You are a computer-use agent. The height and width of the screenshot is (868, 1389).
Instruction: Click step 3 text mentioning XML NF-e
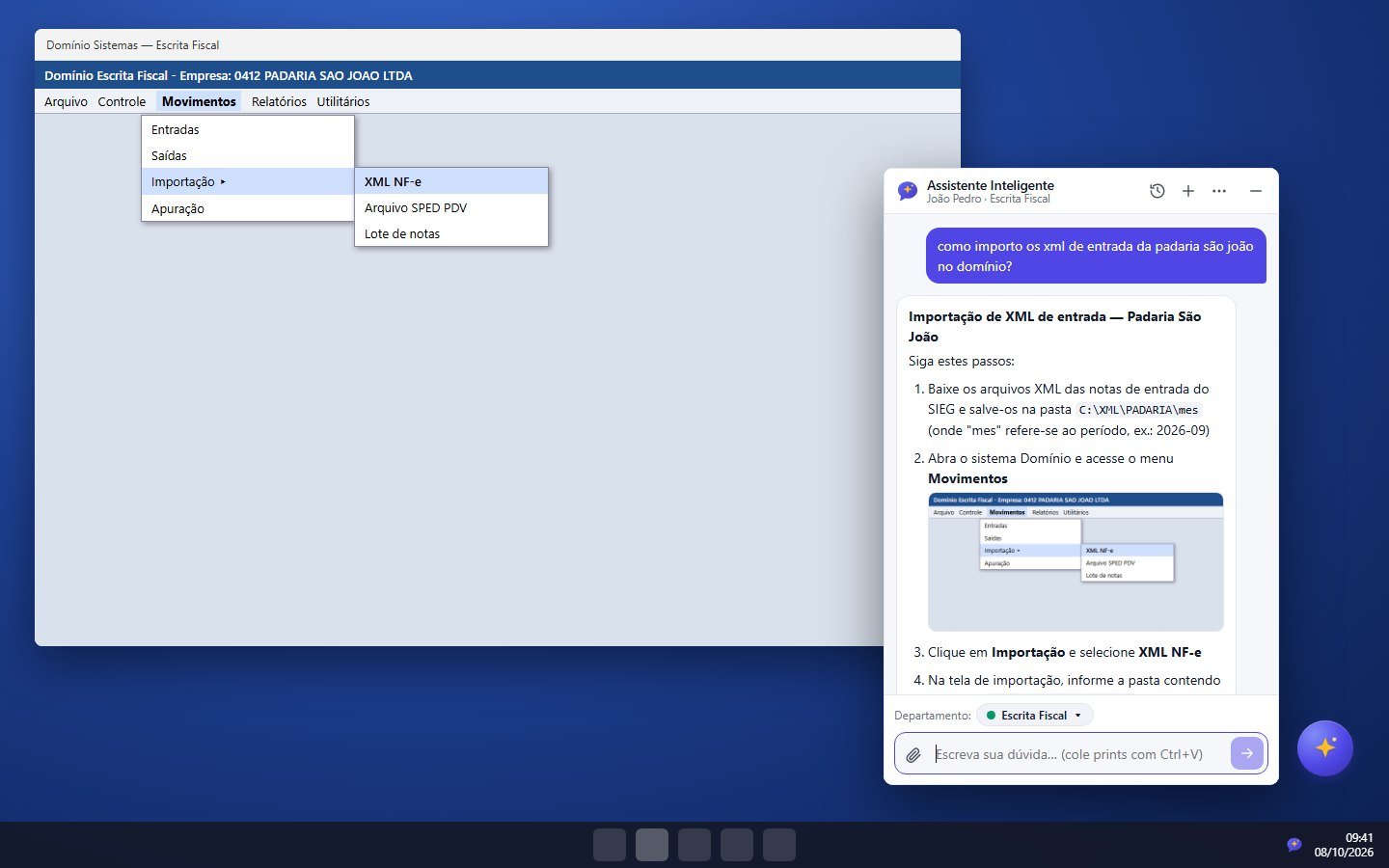pyautogui.click(x=1064, y=652)
